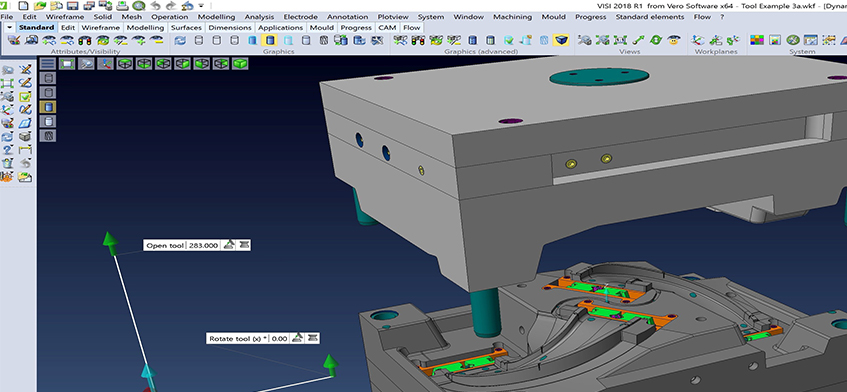The width and height of the screenshot is (847, 392).
Task: Open a file with the yellow folder icon
Action: [x=40, y=5]
